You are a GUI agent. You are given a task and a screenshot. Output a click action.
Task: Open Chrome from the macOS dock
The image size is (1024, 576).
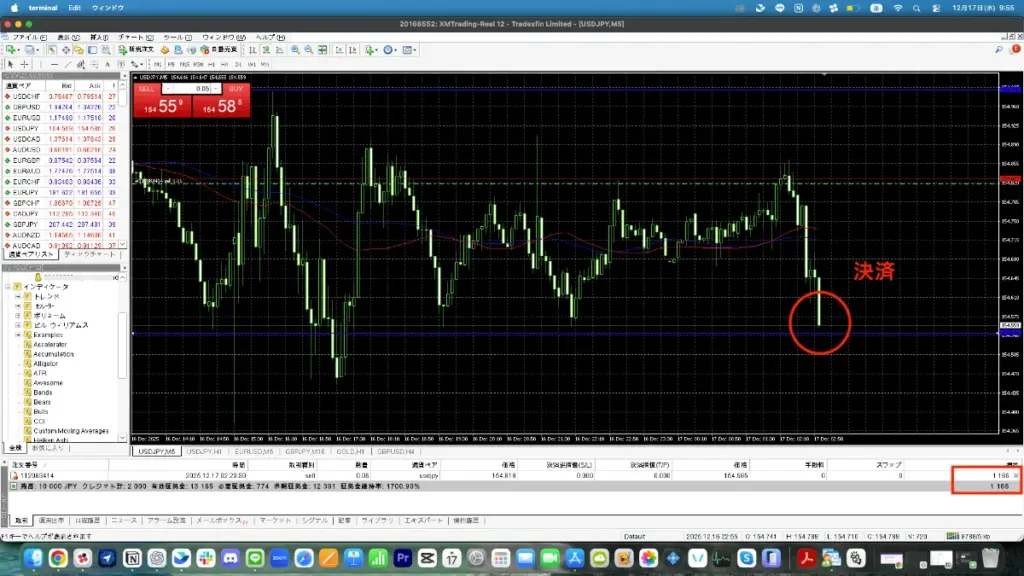click(x=58, y=558)
